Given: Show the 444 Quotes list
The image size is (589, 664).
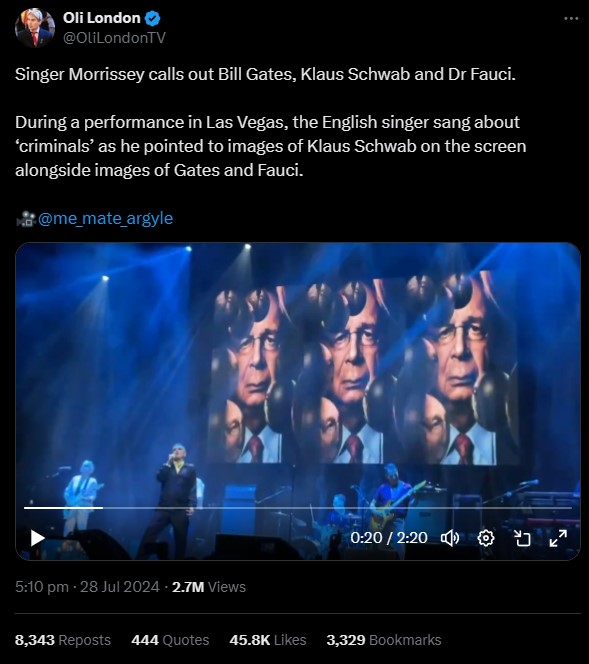Looking at the screenshot, I should point(170,640).
